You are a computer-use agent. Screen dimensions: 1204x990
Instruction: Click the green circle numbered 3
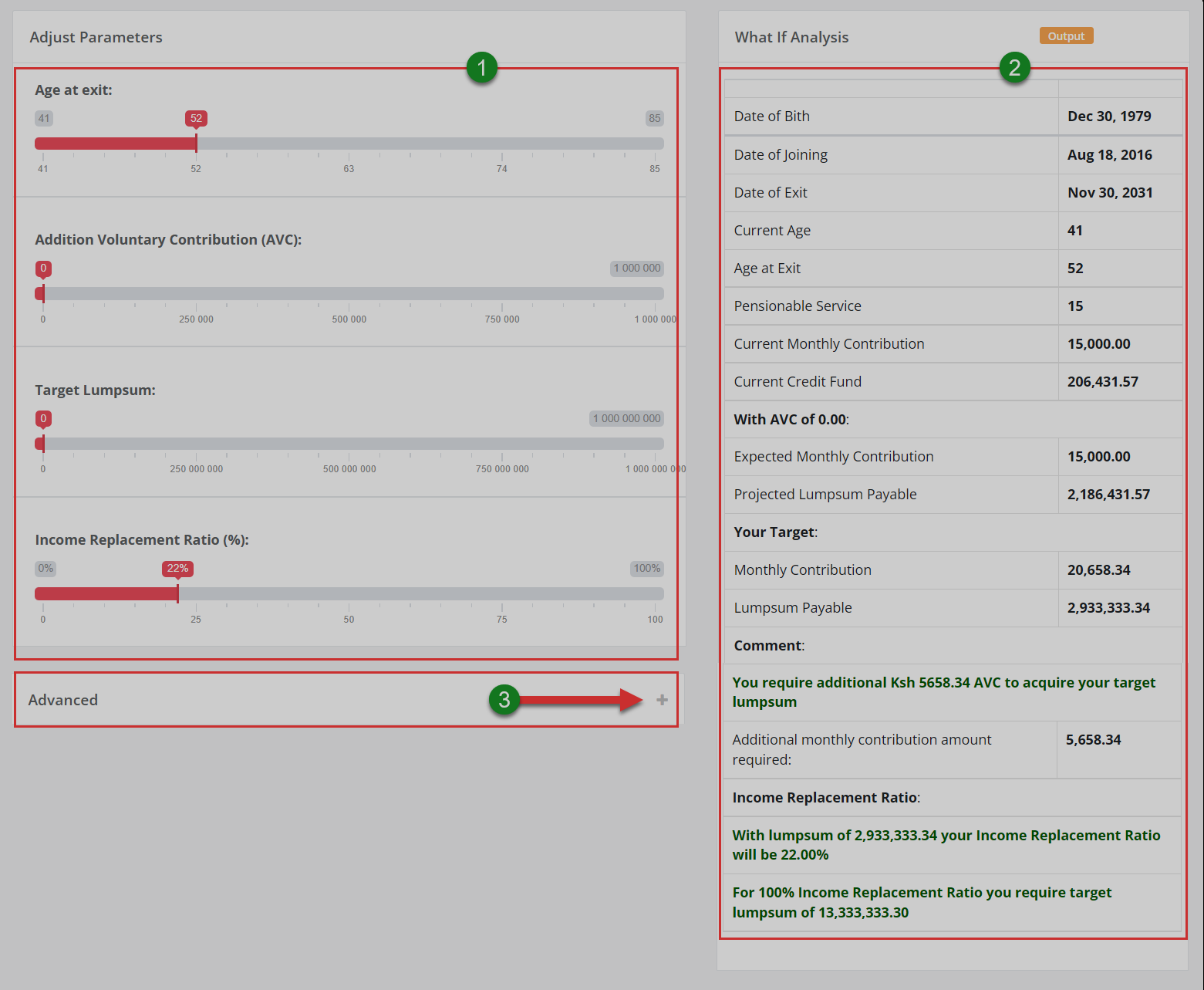click(504, 700)
